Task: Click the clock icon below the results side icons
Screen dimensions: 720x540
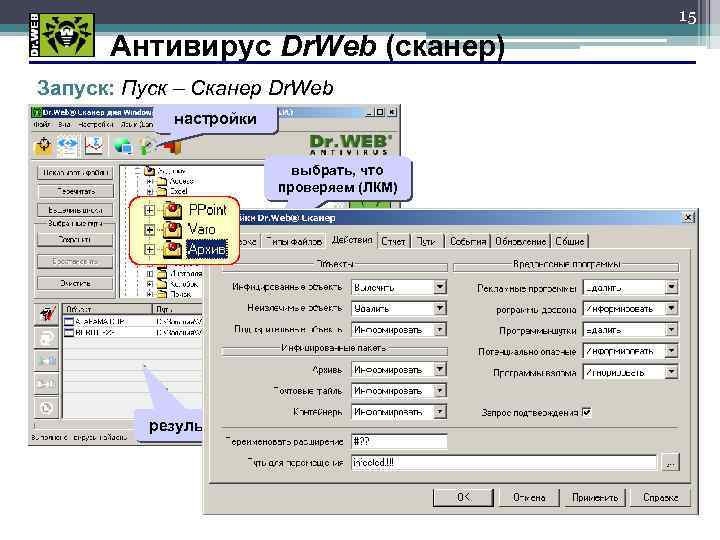Action: (46, 407)
